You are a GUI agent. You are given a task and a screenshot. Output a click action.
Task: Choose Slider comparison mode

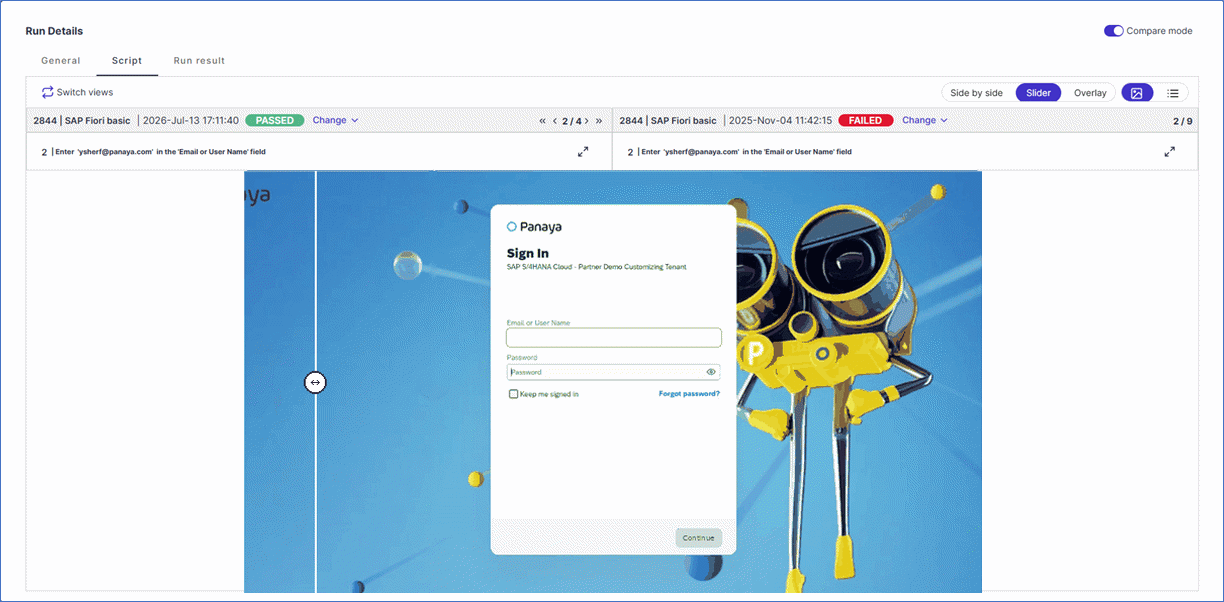(x=1038, y=93)
